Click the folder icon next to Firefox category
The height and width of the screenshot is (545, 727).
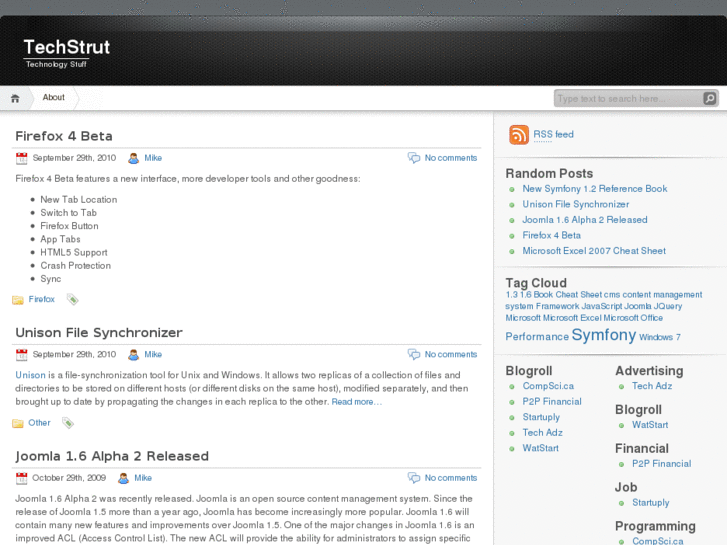click(18, 300)
